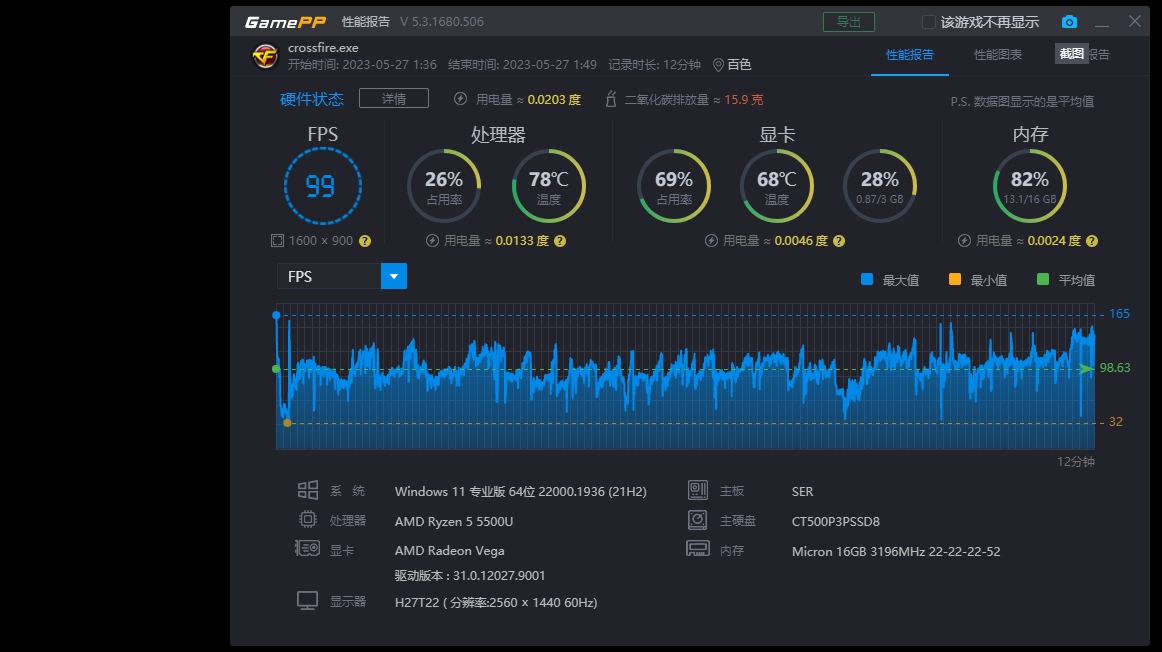This screenshot has height=652, width=1162.
Task: Click the 导出 export button
Action: pyautogui.click(x=848, y=21)
